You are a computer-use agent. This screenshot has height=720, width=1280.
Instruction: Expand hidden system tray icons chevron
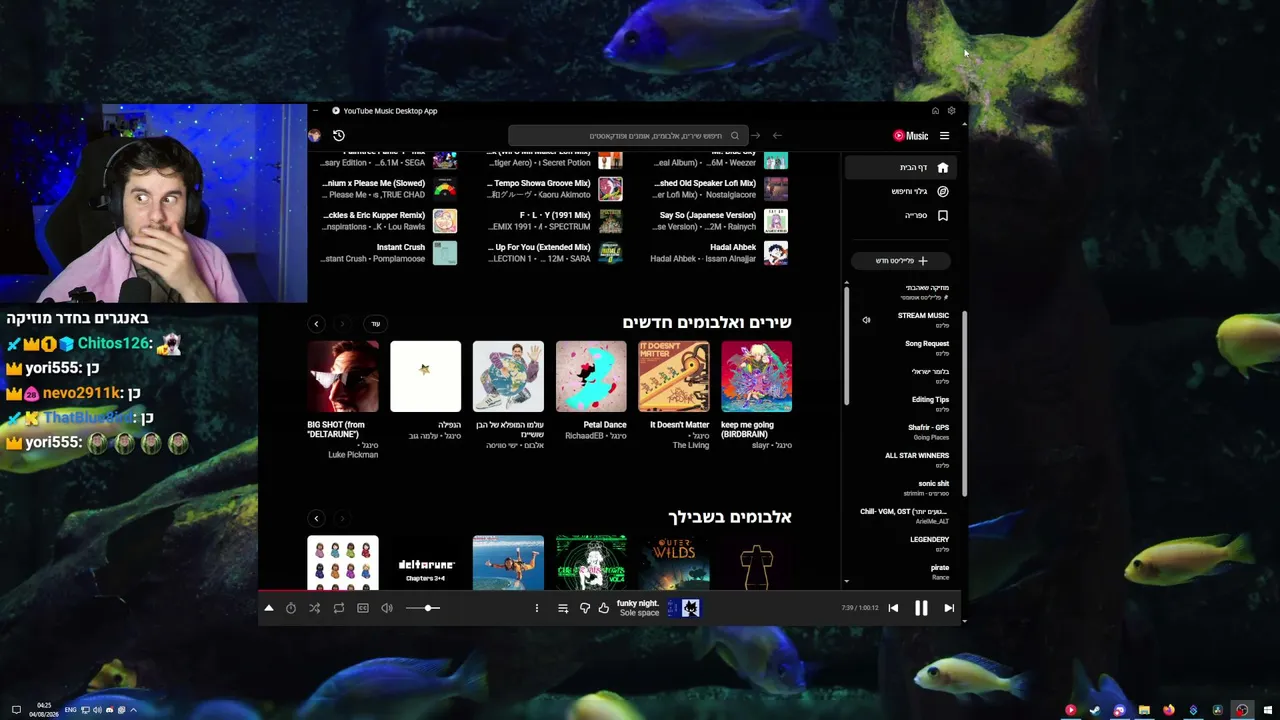tap(133, 710)
